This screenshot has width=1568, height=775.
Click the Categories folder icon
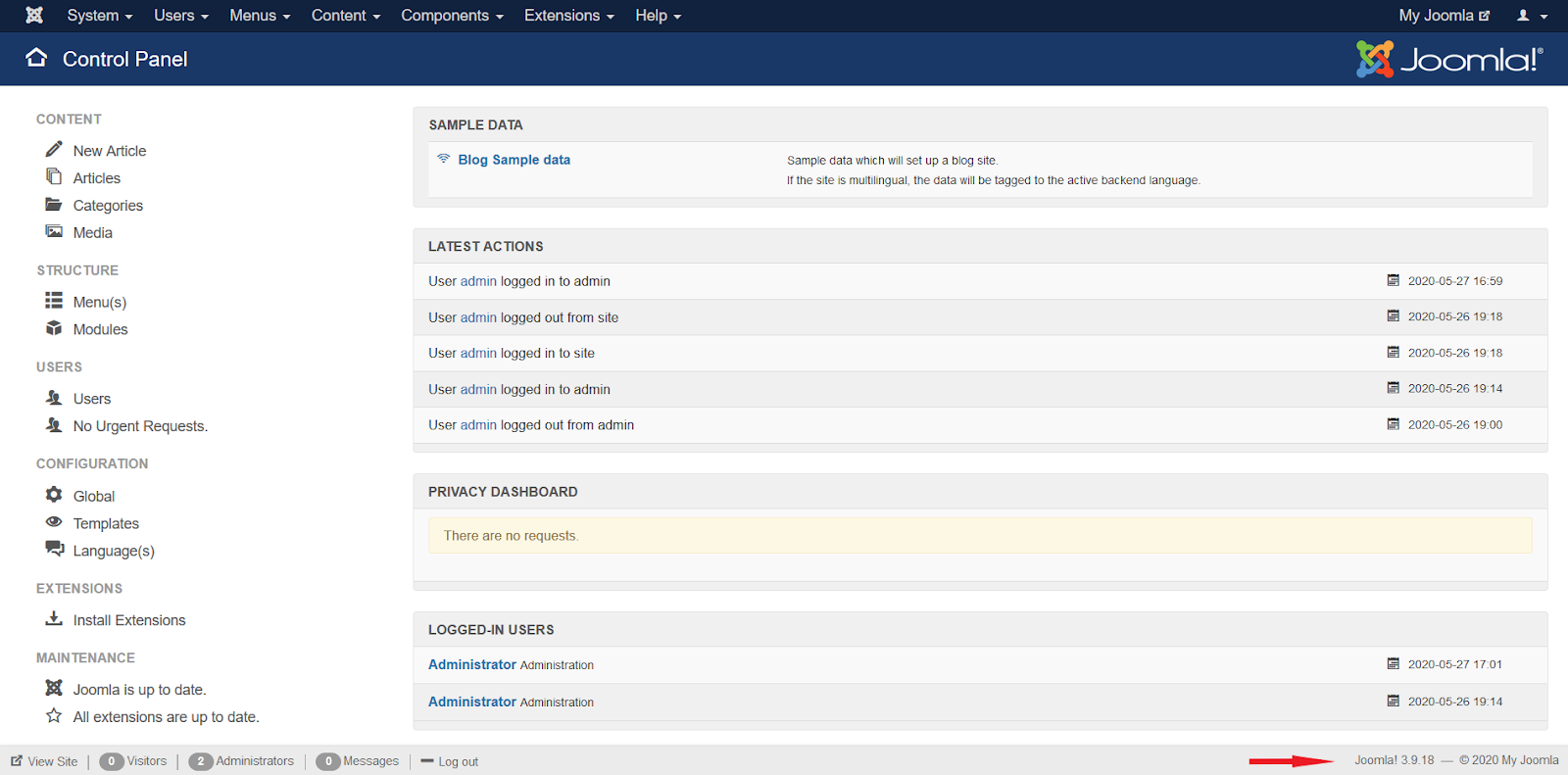tap(54, 205)
